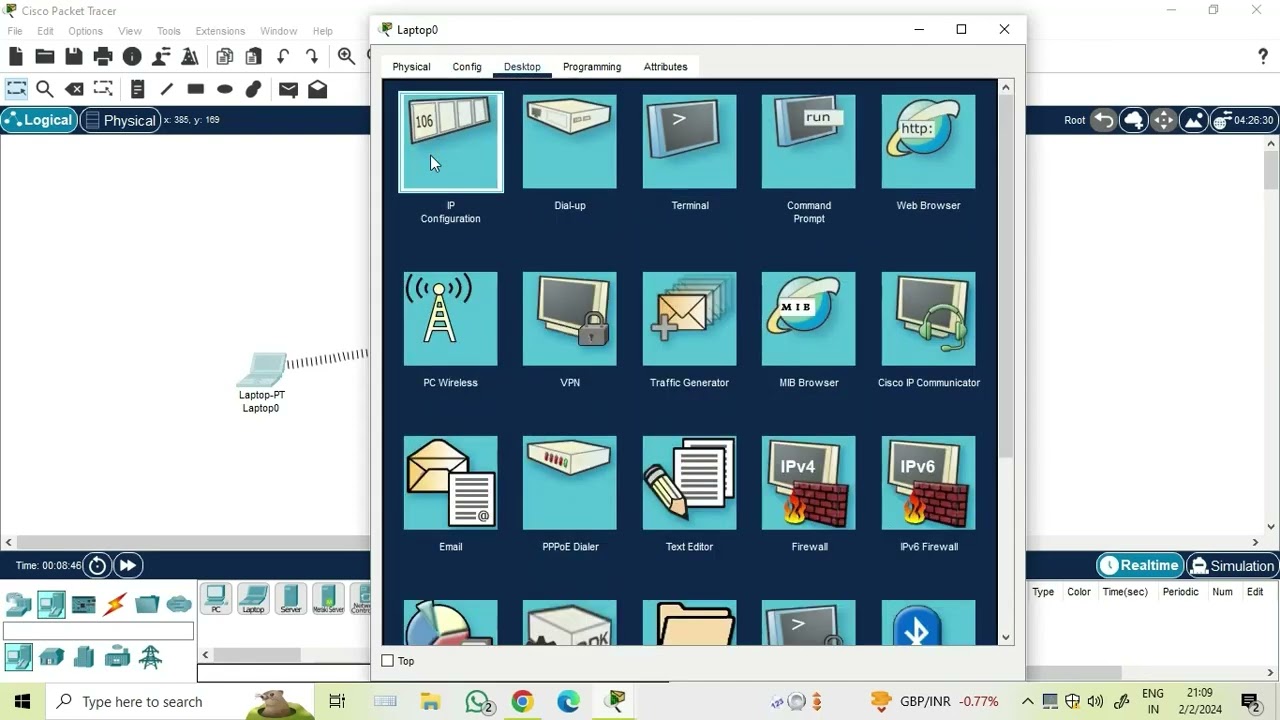Click the New file toolbar icon
The height and width of the screenshot is (720, 1280).
click(x=16, y=57)
